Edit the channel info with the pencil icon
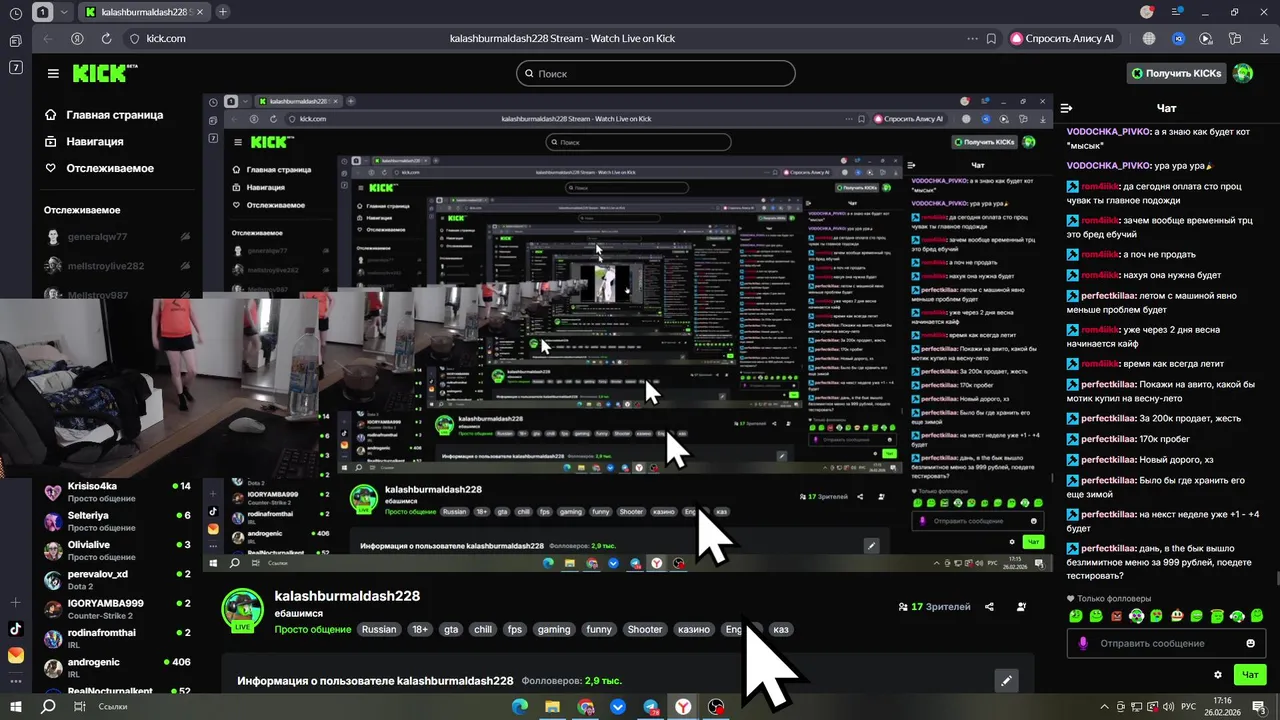Viewport: 1280px width, 720px height. click(1007, 681)
